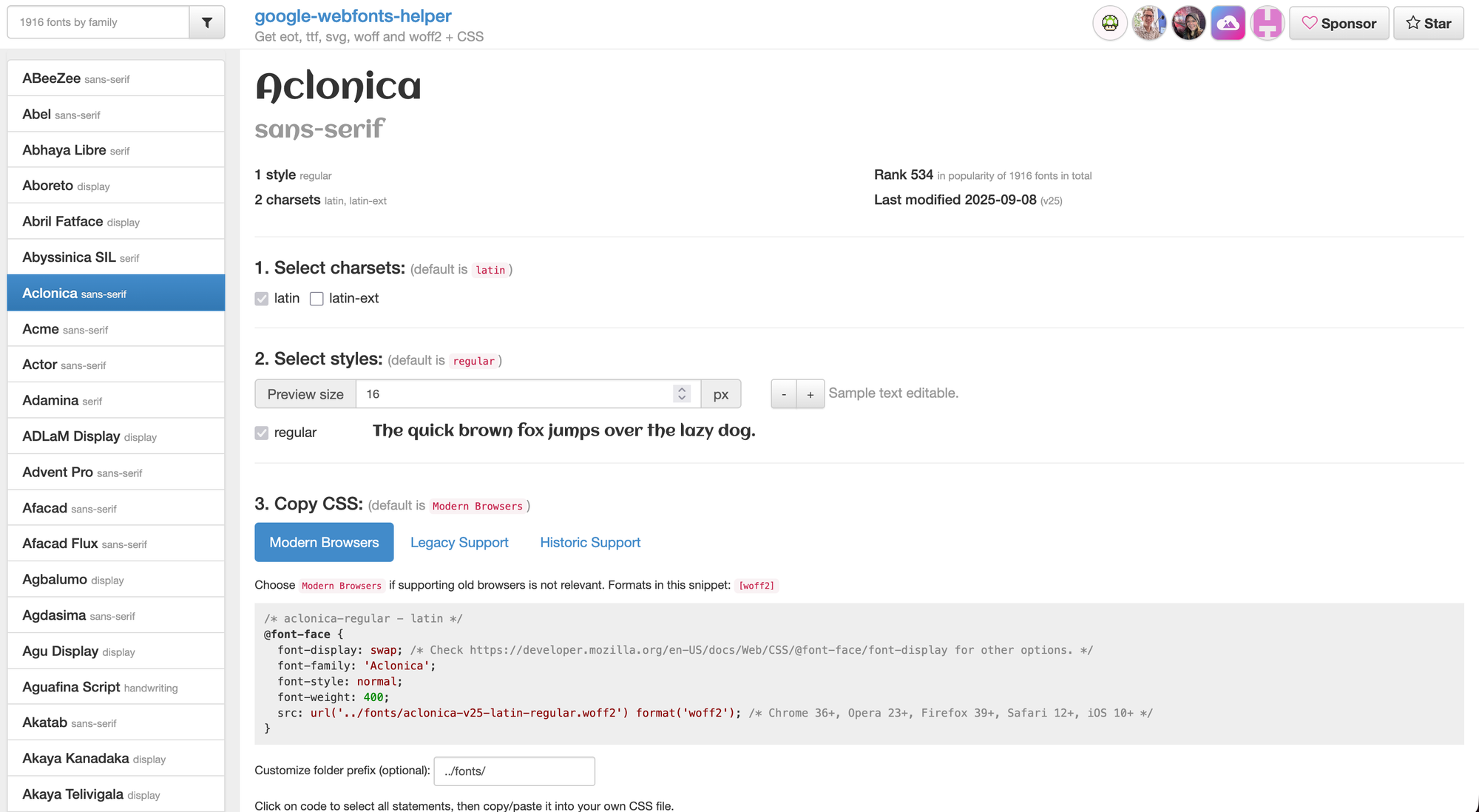Viewport: 1479px width, 812px height.
Task: Click the plus button to enlarge sample text
Action: pyautogui.click(x=810, y=394)
